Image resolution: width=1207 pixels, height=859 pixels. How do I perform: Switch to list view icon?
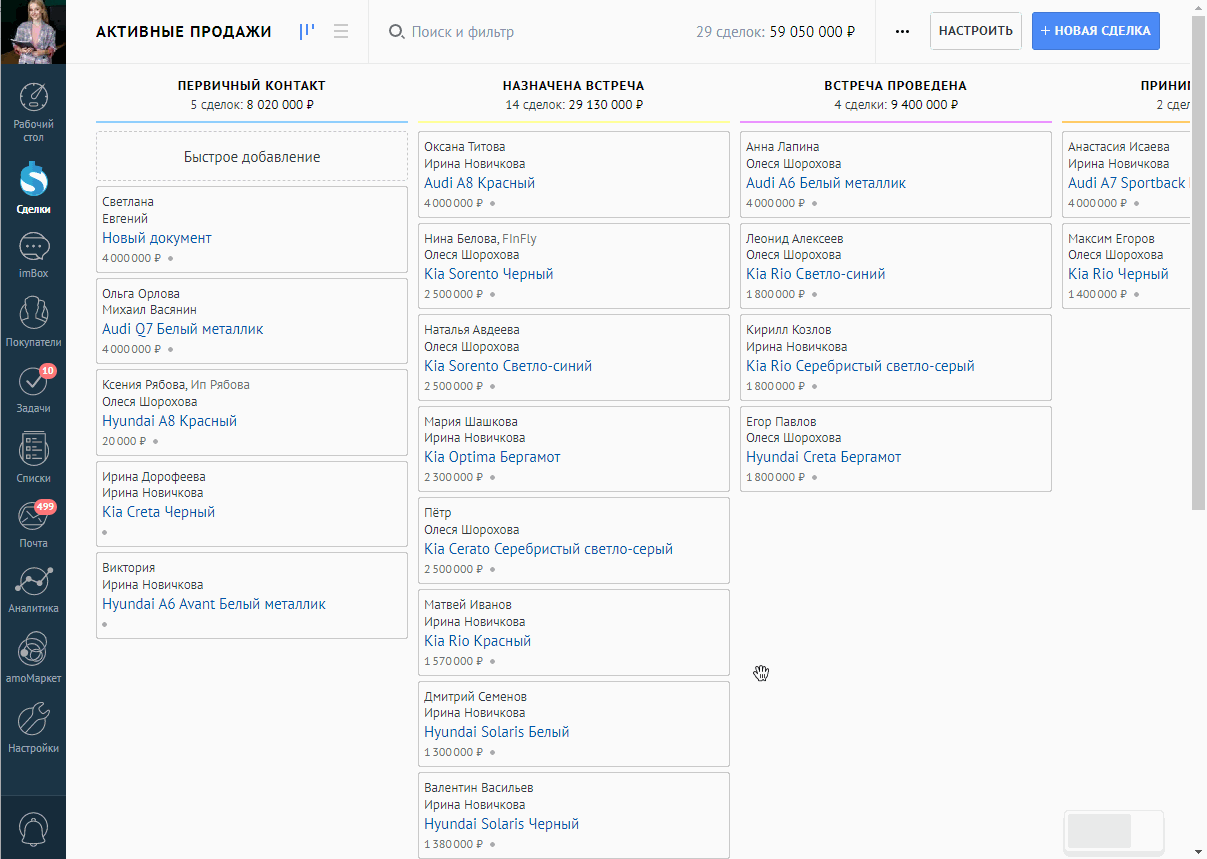click(341, 32)
